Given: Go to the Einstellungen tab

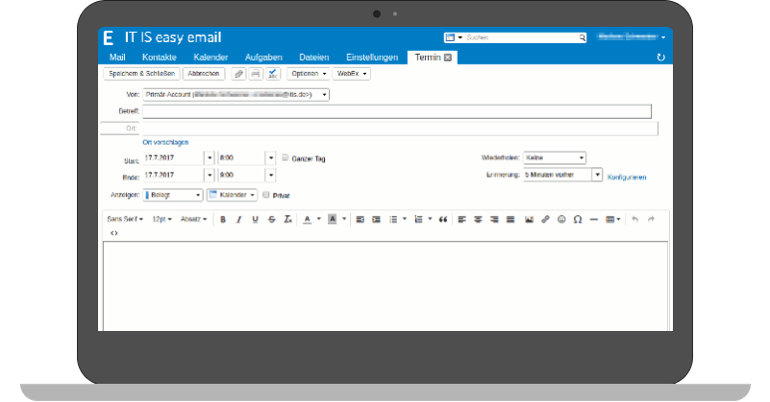Looking at the screenshot, I should [x=372, y=58].
